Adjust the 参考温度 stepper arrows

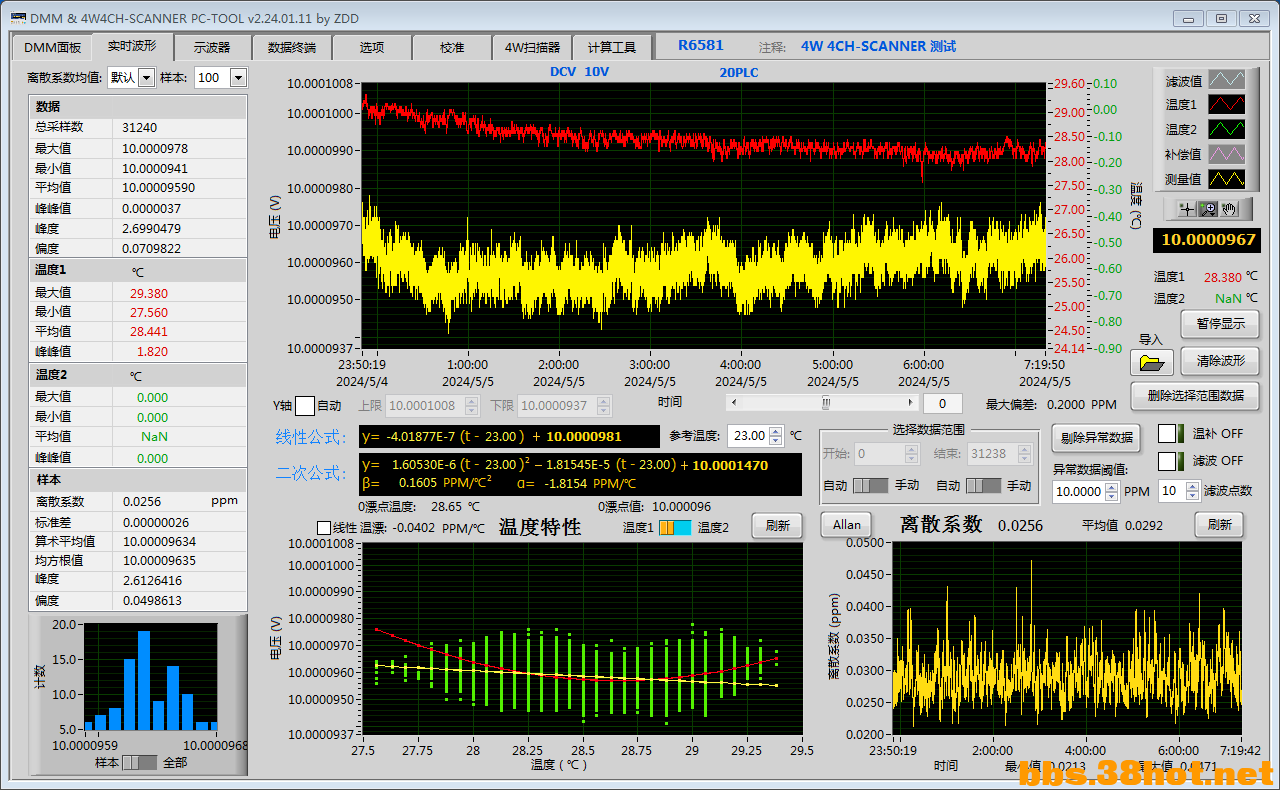coord(776,436)
